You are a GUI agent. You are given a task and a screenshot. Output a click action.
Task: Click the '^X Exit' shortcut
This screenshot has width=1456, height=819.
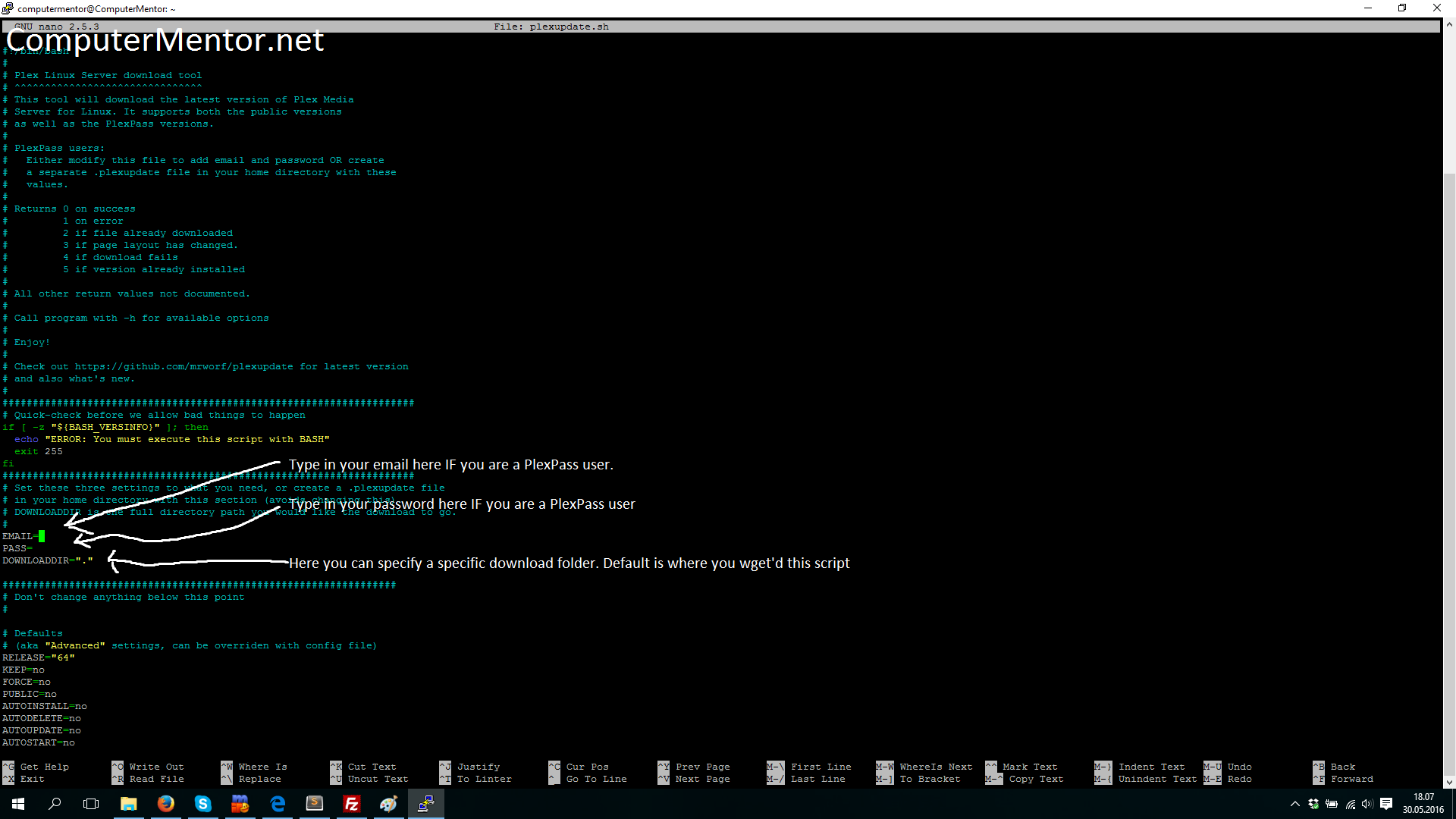tap(24, 779)
